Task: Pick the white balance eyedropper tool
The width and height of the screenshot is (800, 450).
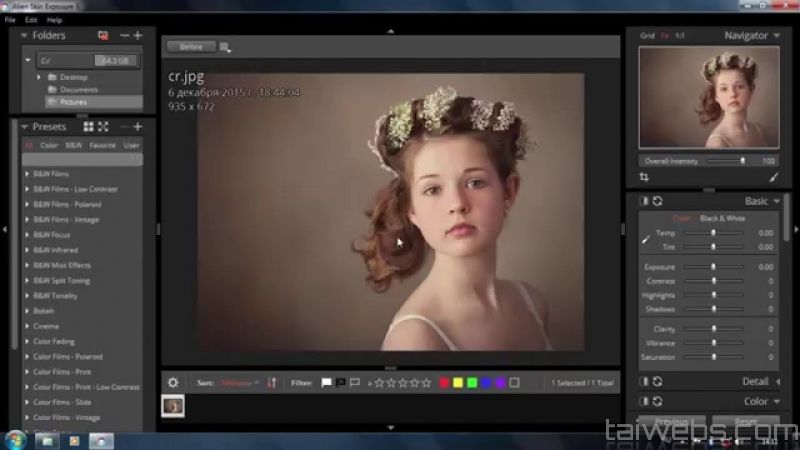Action: (x=645, y=239)
